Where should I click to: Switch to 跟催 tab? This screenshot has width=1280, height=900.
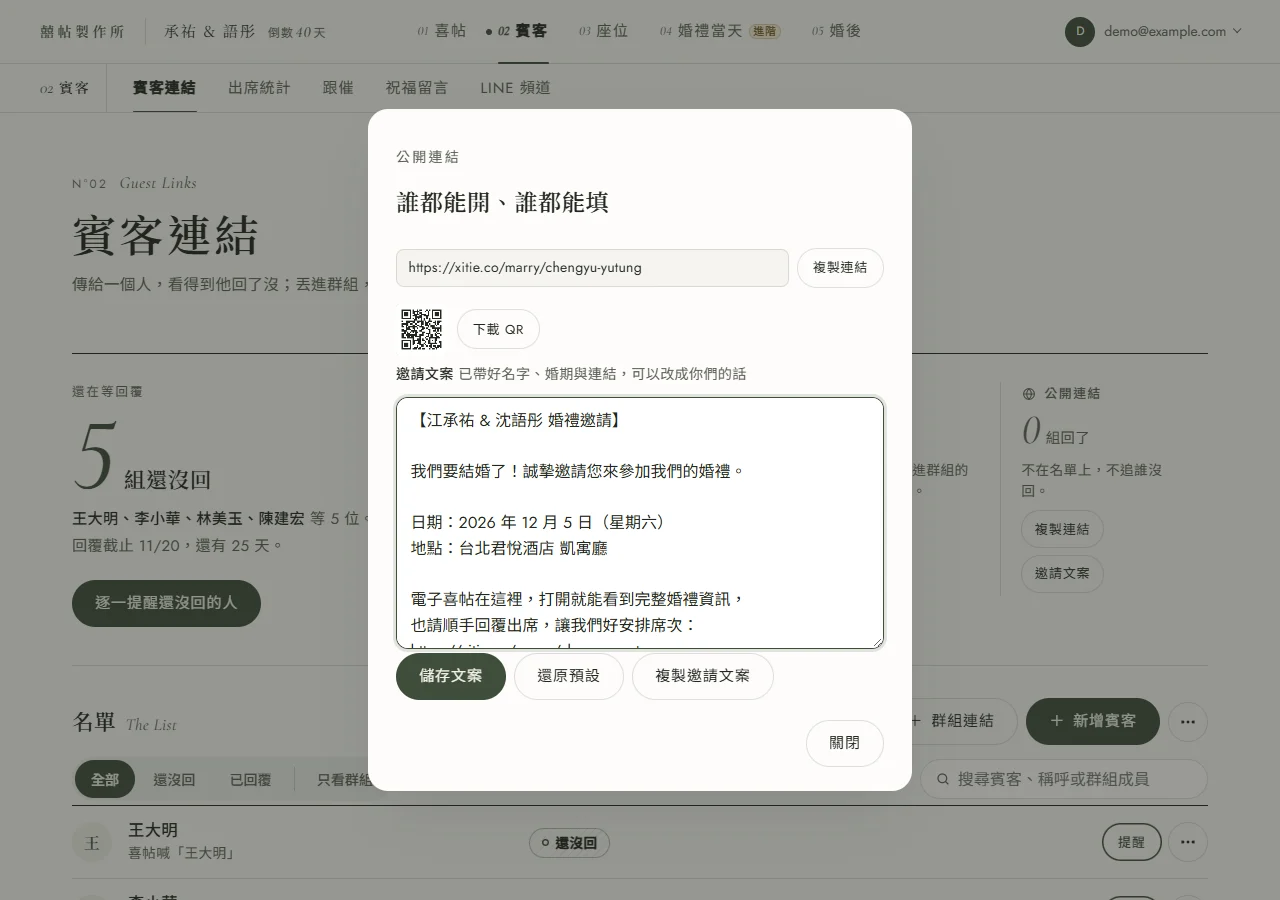click(x=338, y=88)
